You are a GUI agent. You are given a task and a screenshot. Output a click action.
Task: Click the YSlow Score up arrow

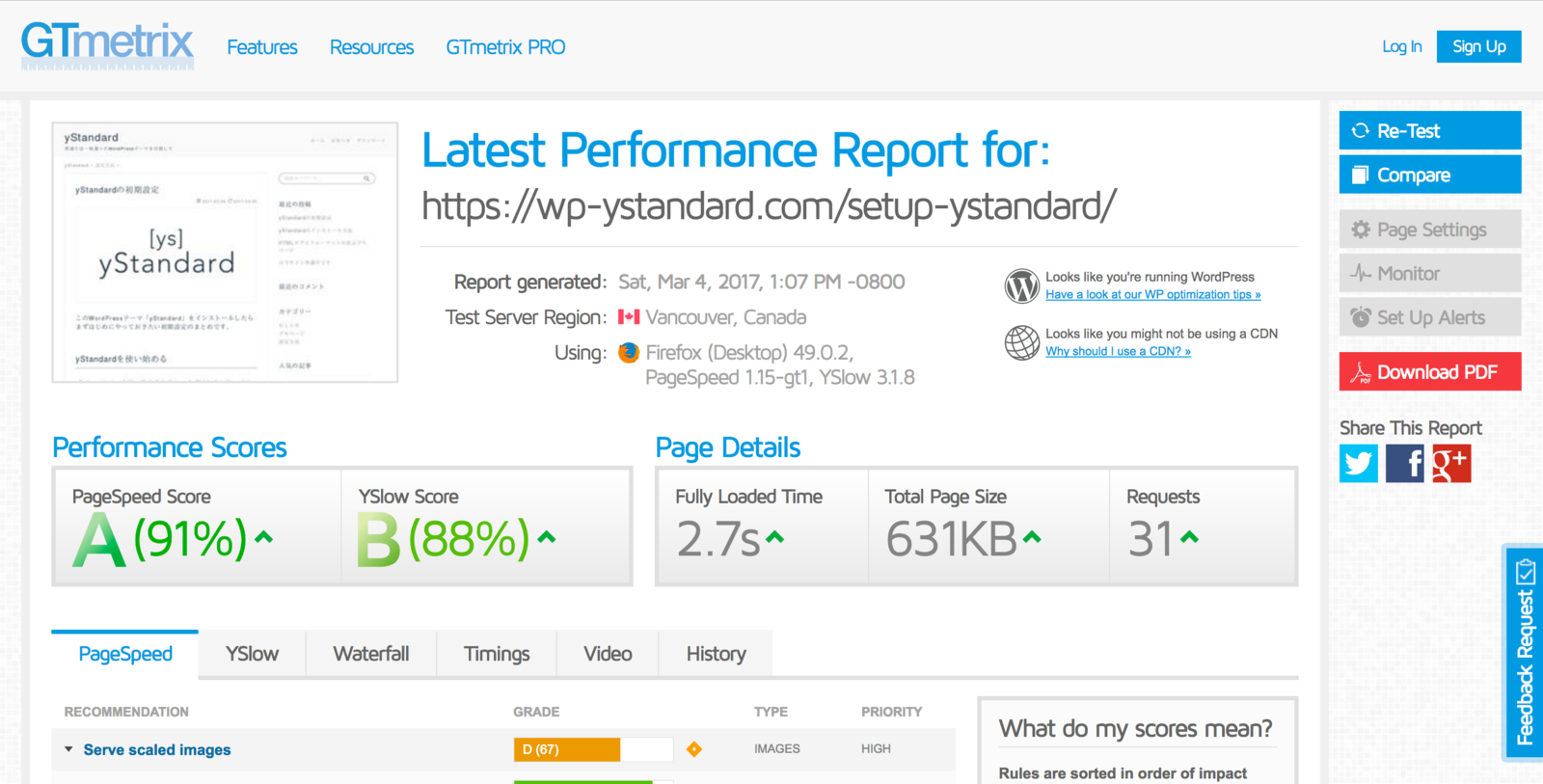(547, 537)
